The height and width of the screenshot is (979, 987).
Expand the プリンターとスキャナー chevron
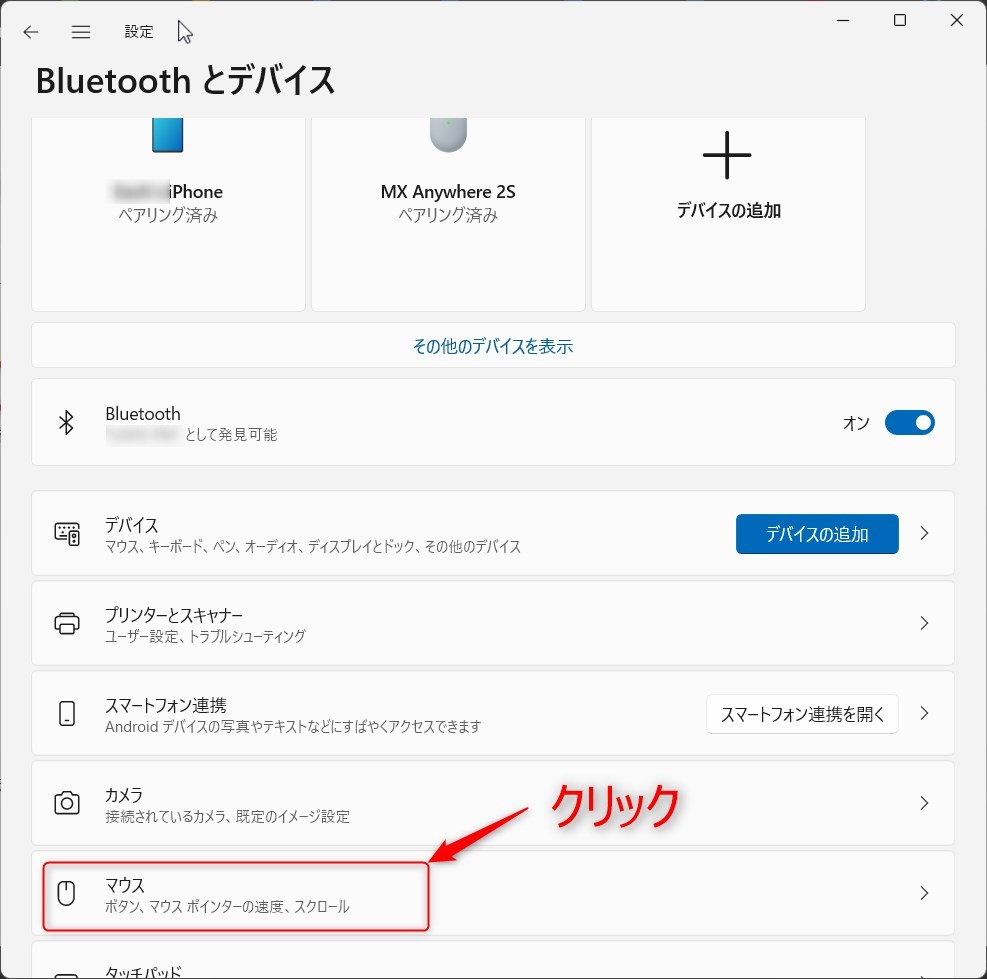(924, 623)
